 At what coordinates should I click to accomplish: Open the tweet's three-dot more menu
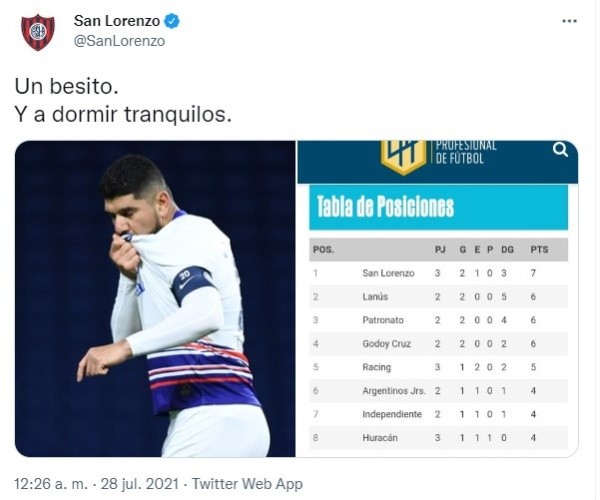point(569,21)
